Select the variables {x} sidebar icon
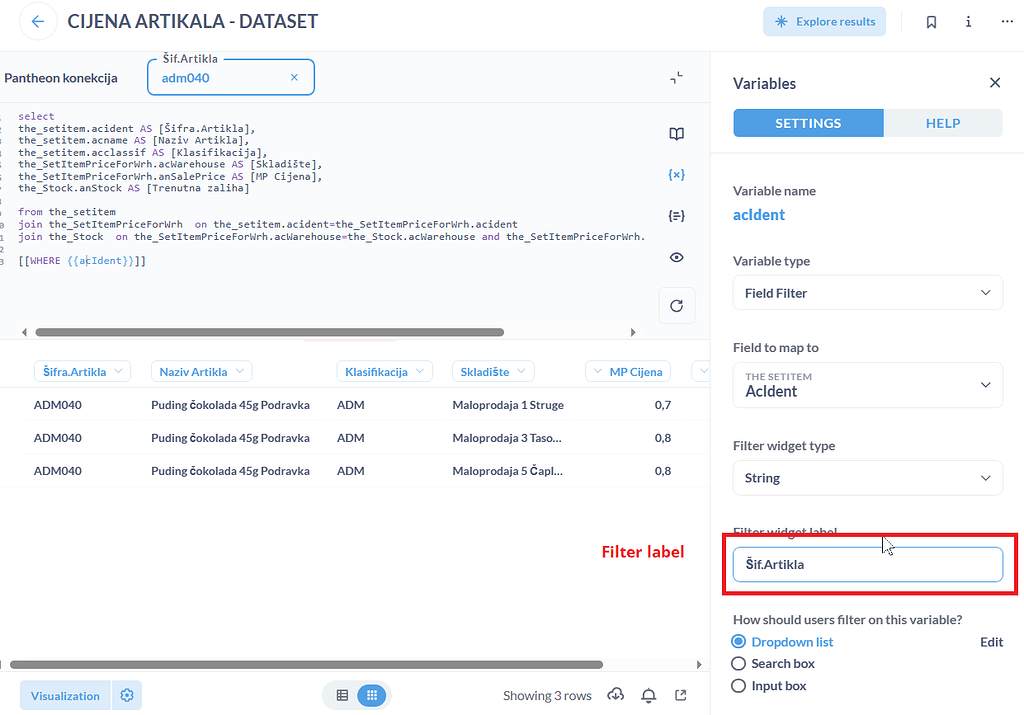This screenshot has width=1024, height=715. tap(676, 173)
